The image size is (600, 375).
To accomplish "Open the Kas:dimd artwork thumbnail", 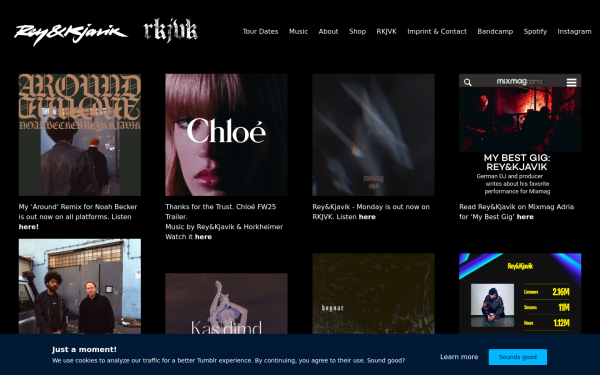I will (226, 303).
